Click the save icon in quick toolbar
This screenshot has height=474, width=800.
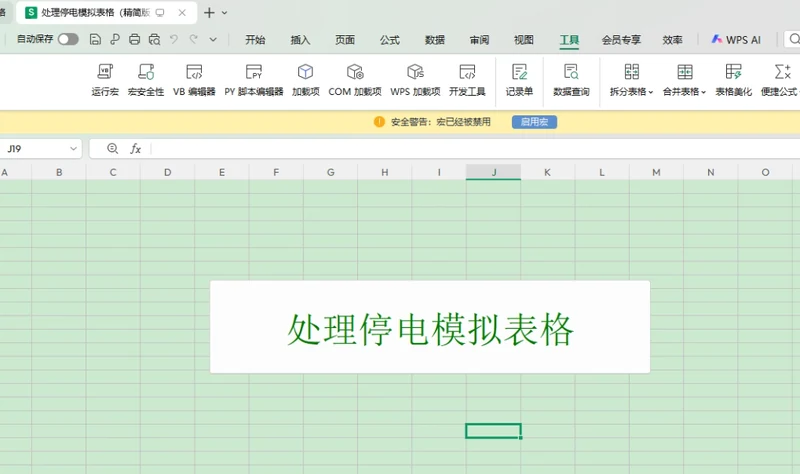coord(95,39)
